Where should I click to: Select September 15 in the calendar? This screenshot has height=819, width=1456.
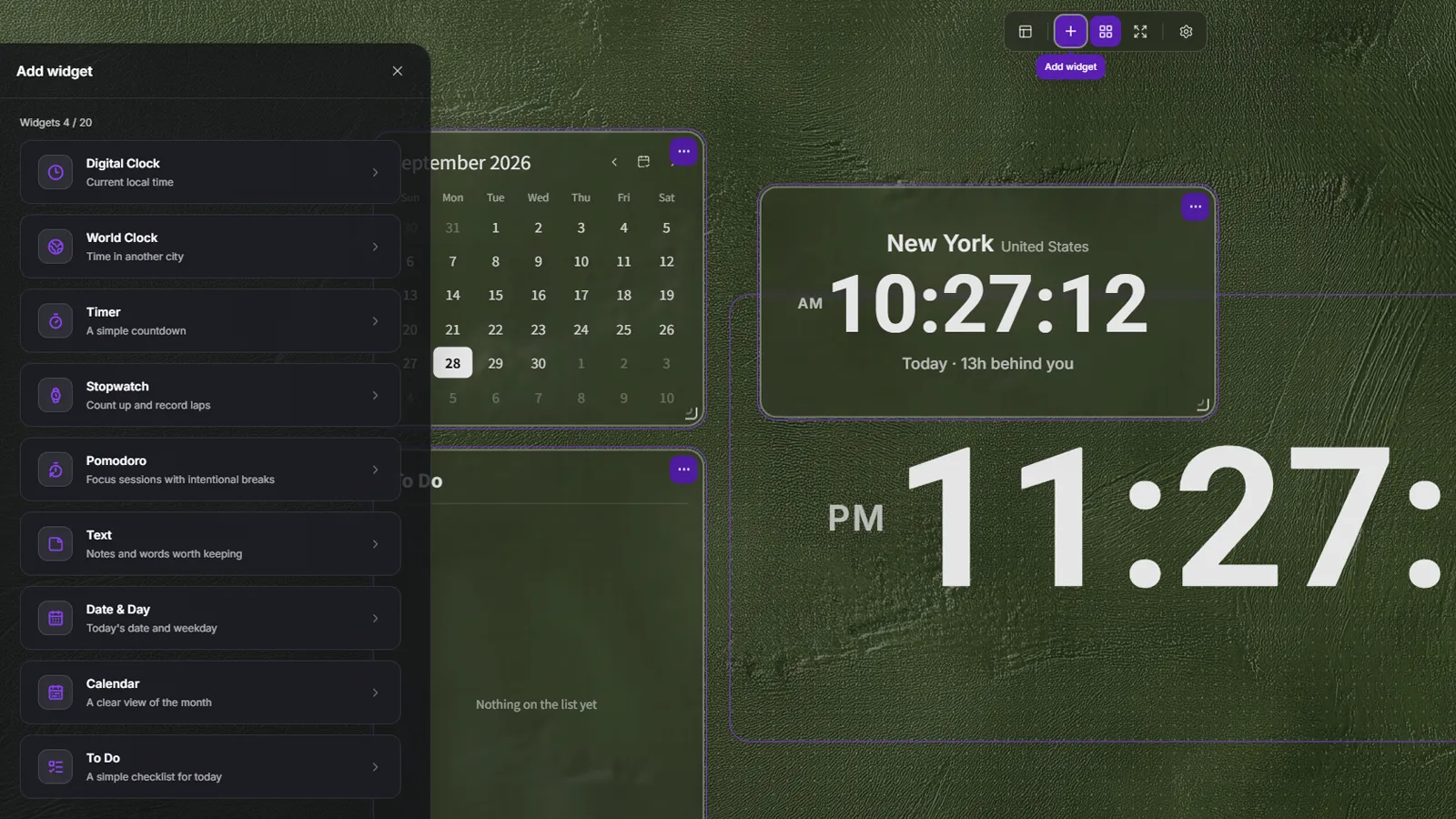pyautogui.click(x=495, y=295)
